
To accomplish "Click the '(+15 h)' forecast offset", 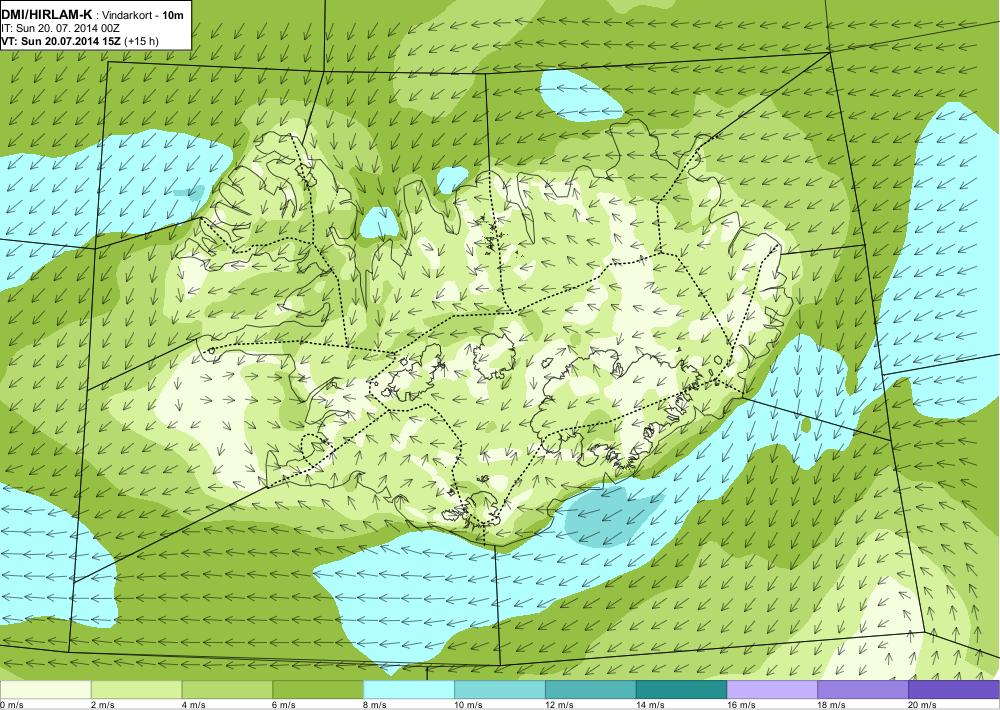I will click(142, 41).
